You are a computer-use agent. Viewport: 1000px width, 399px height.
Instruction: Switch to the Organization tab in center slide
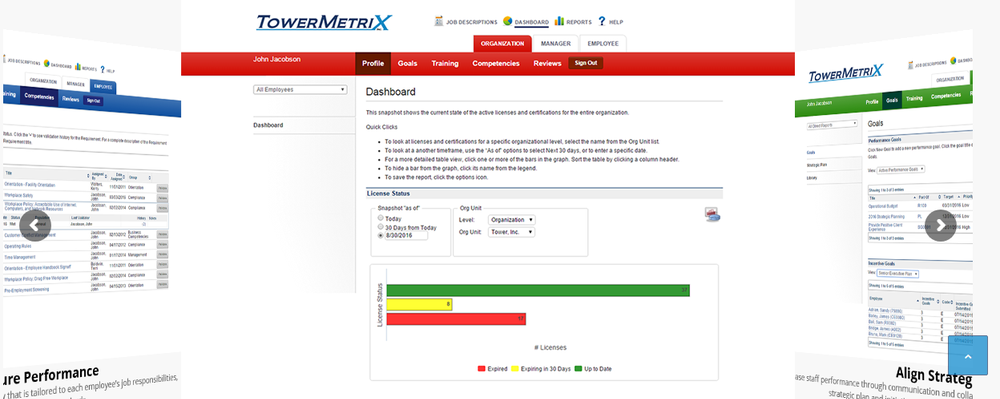tap(502, 44)
